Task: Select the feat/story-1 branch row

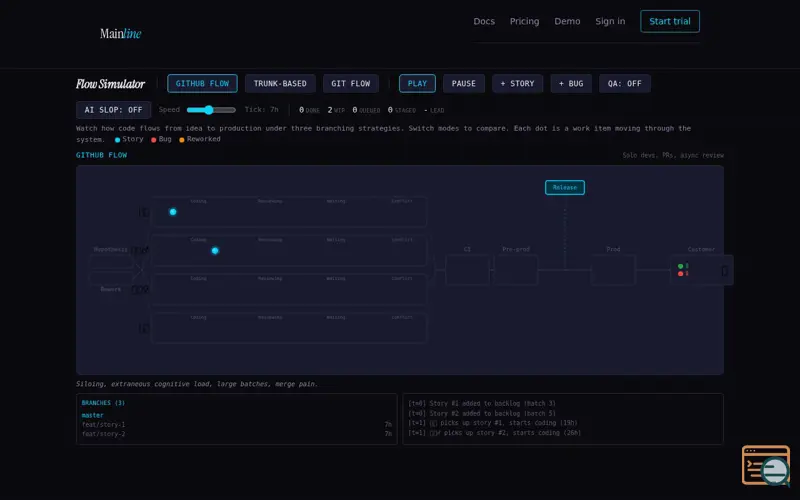Action: click(237, 424)
